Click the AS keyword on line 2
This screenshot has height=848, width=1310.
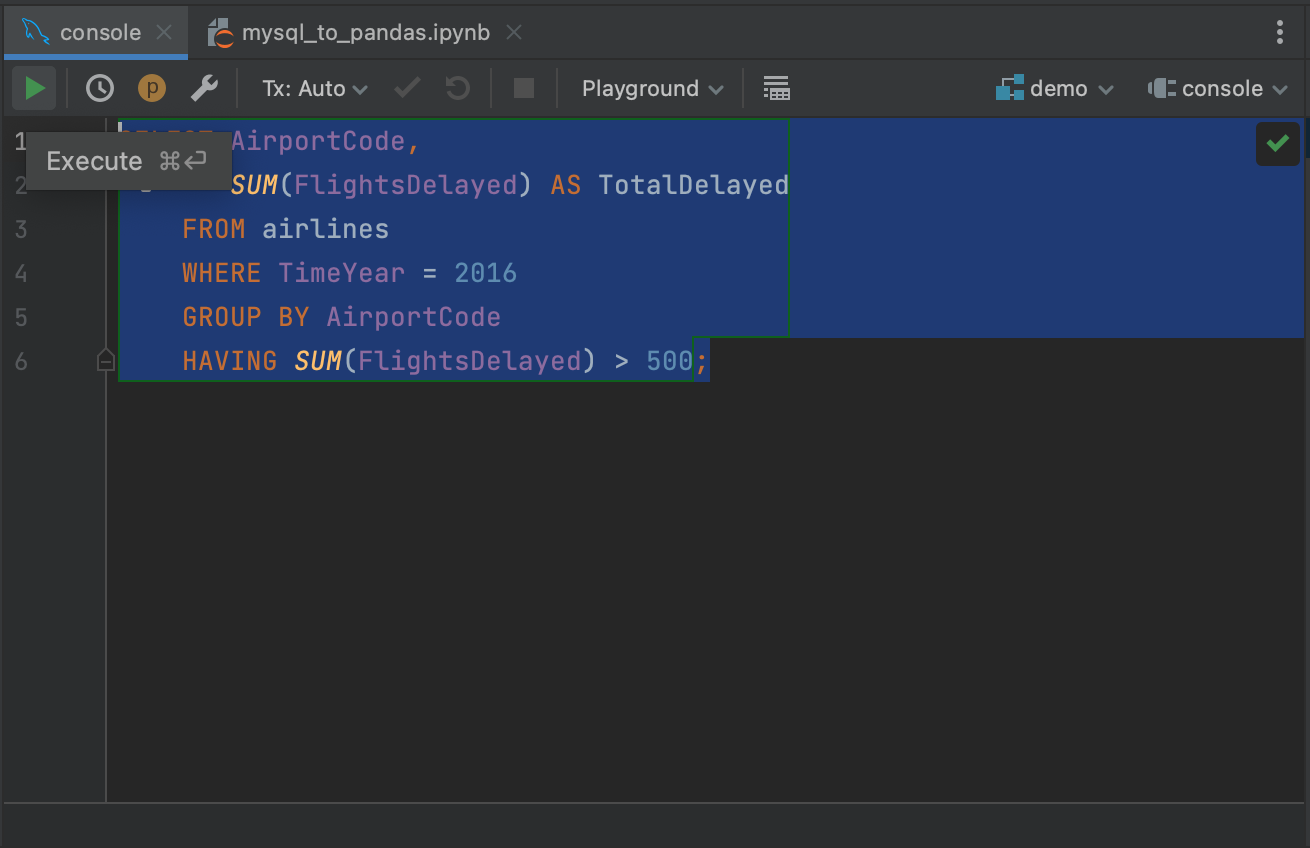tap(566, 185)
